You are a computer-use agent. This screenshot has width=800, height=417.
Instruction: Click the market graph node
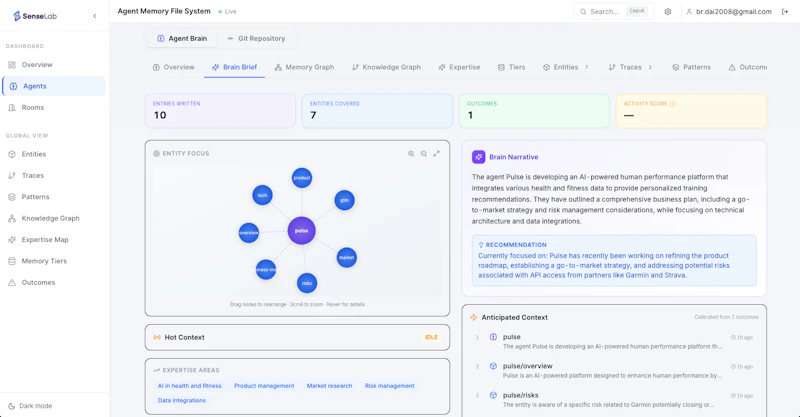[346, 258]
